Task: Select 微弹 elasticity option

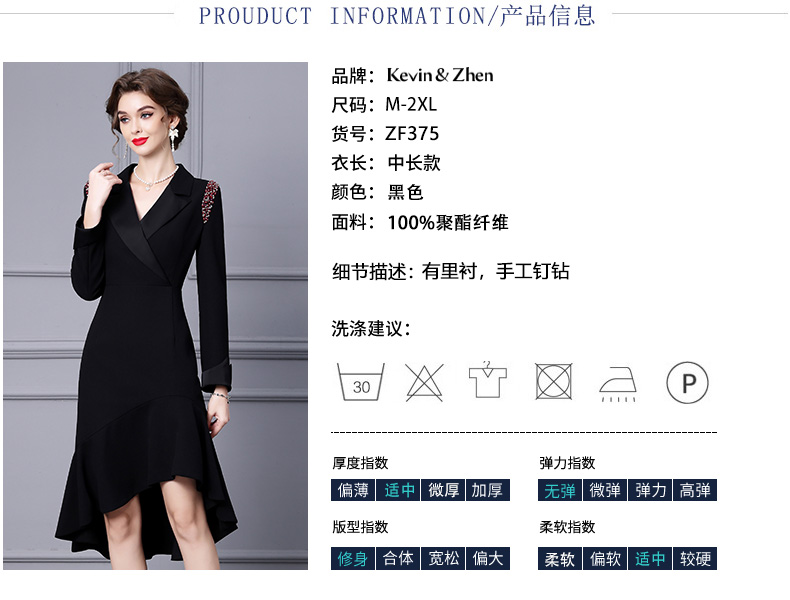Action: pos(605,490)
